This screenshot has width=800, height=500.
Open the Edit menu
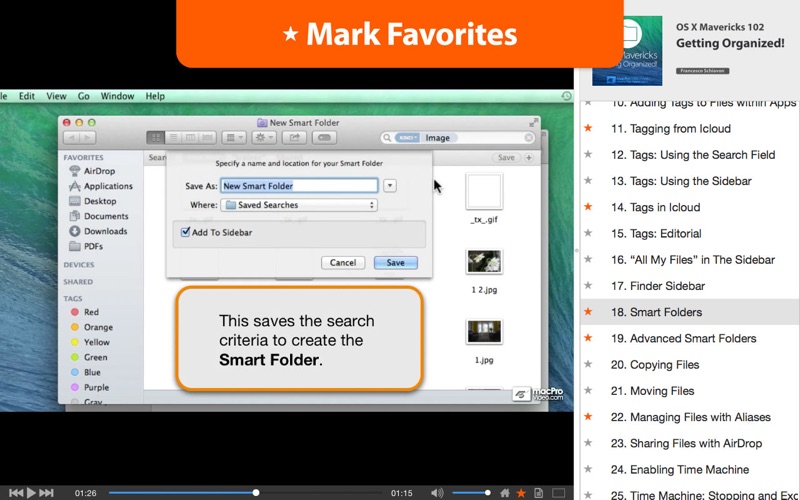pos(27,96)
